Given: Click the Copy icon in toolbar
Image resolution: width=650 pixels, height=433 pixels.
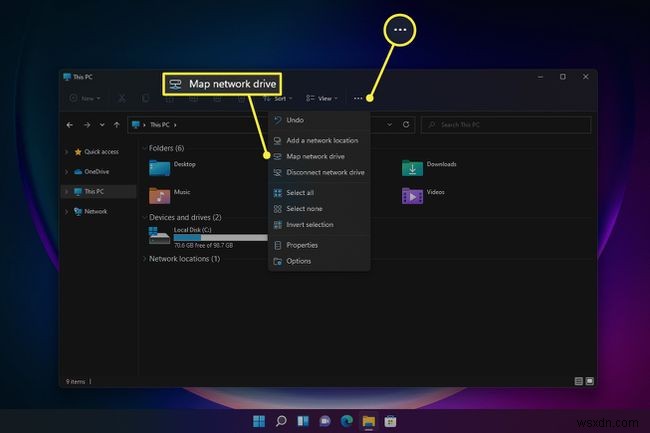Looking at the screenshot, I should pos(145,98).
